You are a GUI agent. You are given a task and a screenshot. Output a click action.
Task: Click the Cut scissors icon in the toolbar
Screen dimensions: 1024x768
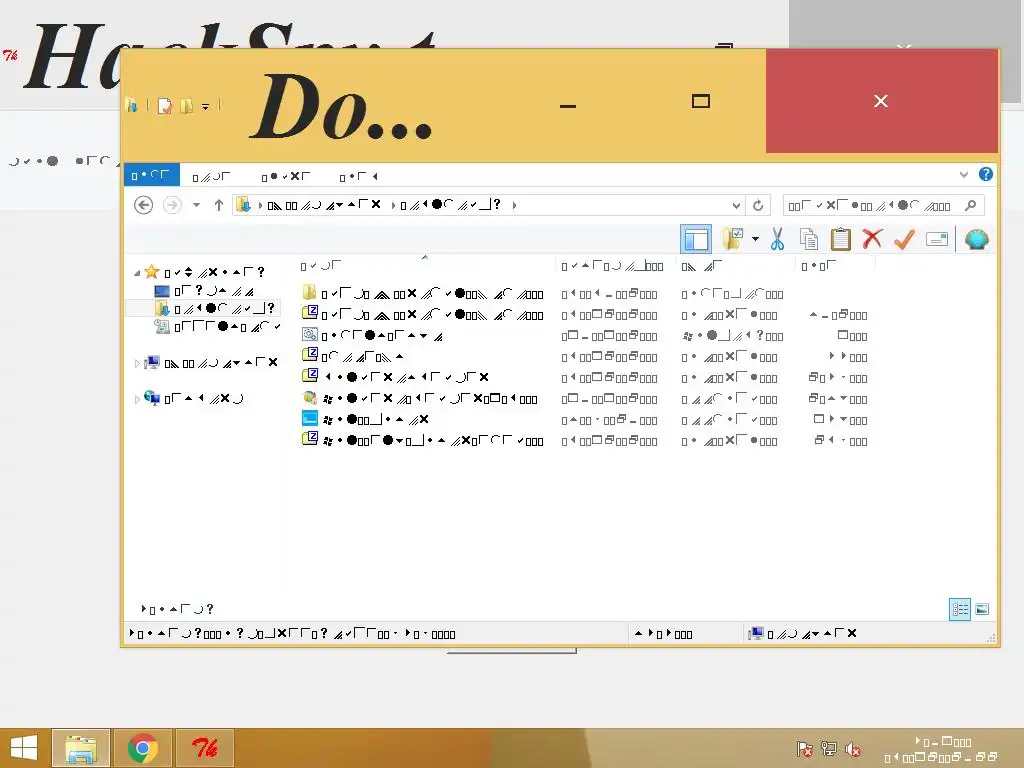pos(776,239)
